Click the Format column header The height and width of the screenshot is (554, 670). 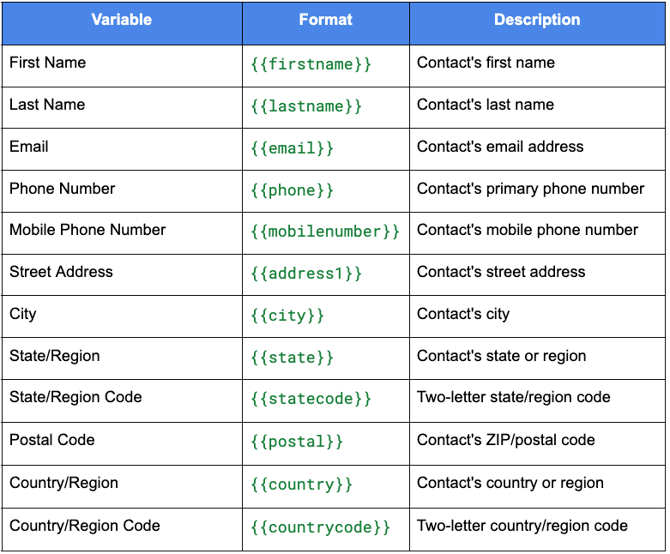[x=326, y=20]
